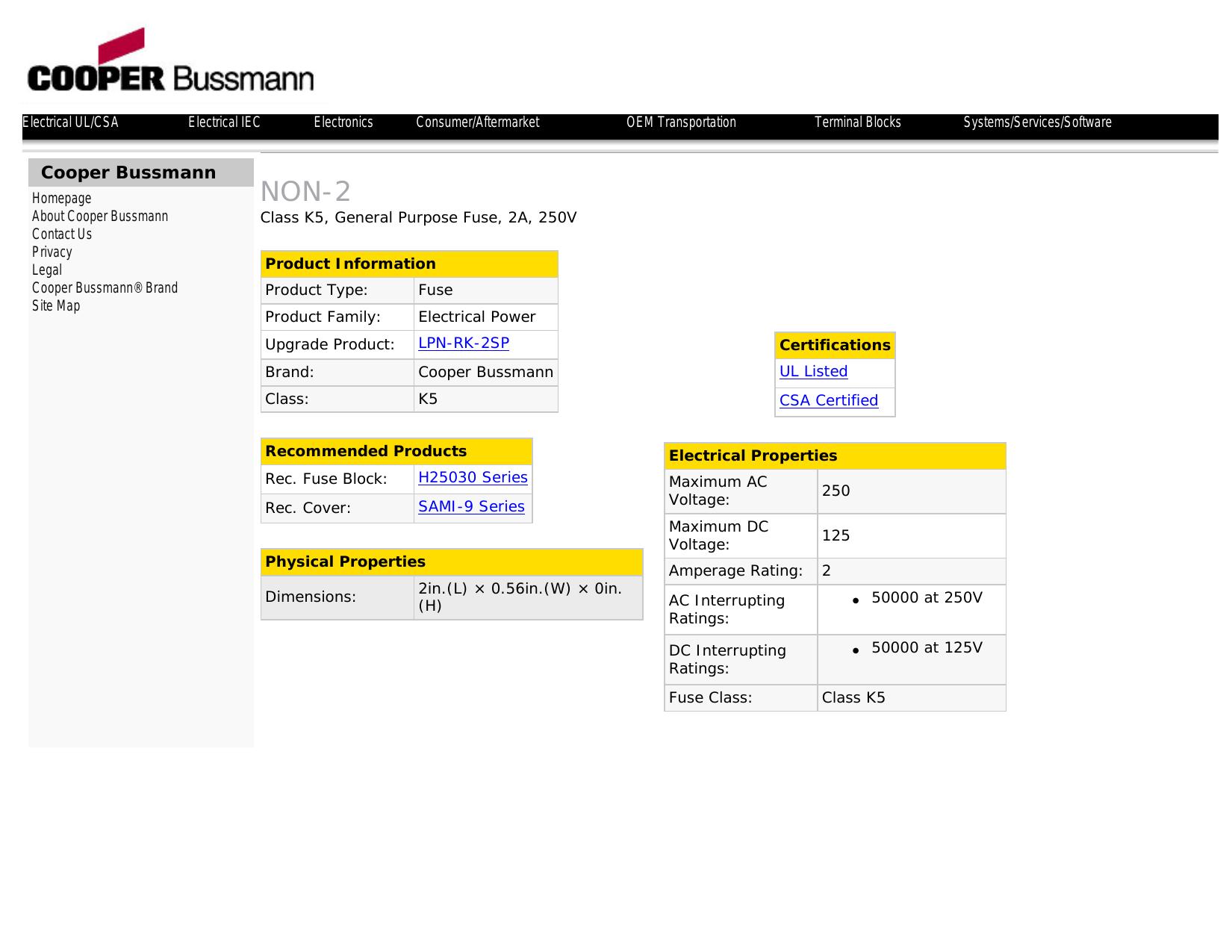Screen dimensions: 1232x952
Task: Click the Physical Properties table header
Action: tap(452, 562)
